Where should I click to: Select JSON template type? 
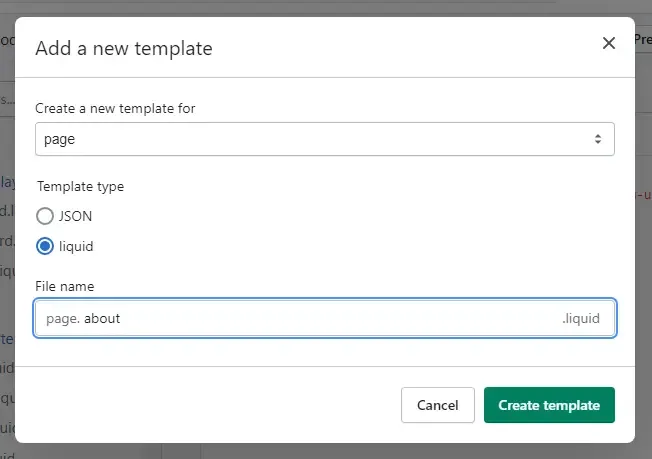[45, 216]
